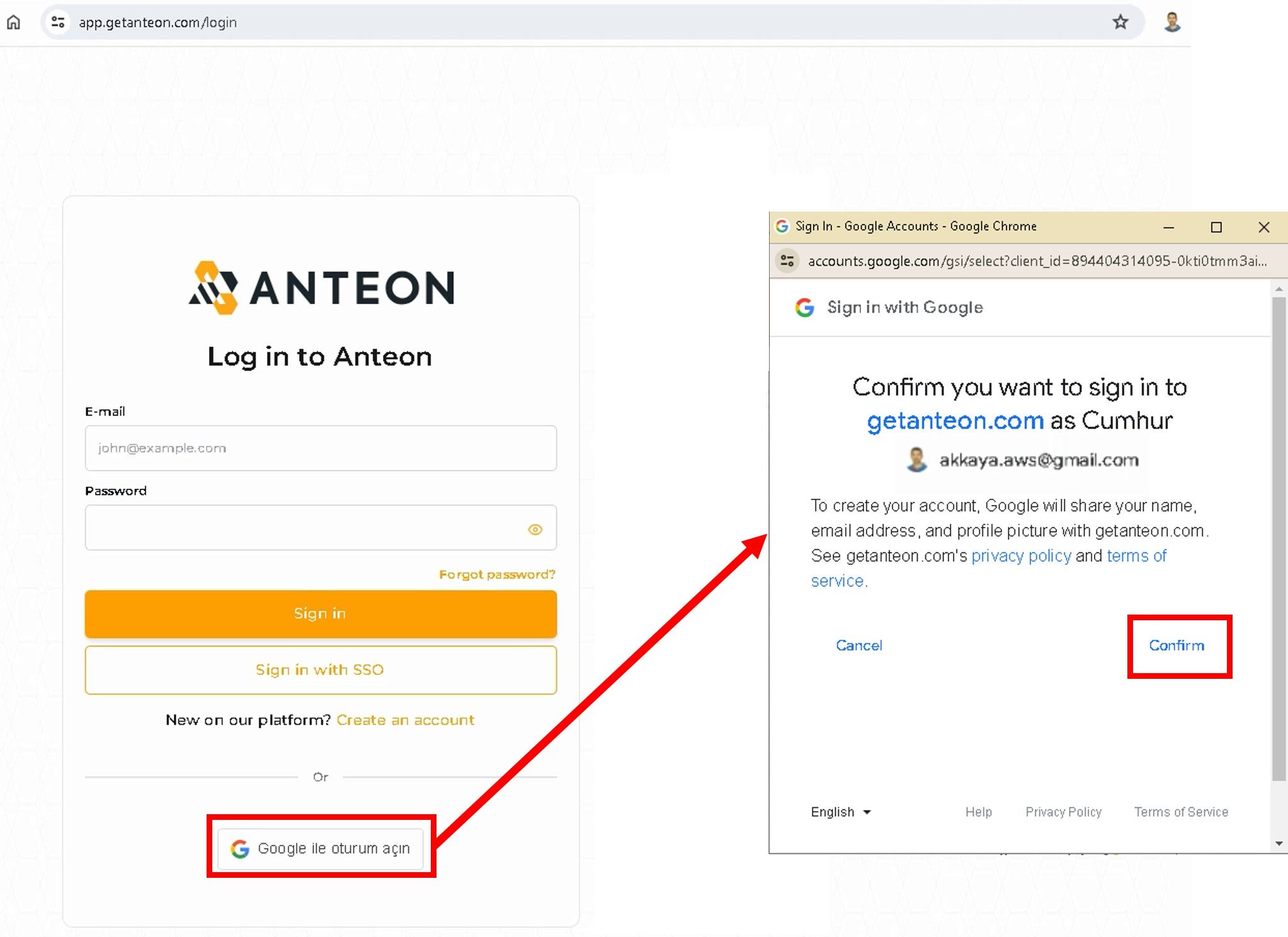Click scroll down arrow in popup
1288x937 pixels.
point(1279,843)
